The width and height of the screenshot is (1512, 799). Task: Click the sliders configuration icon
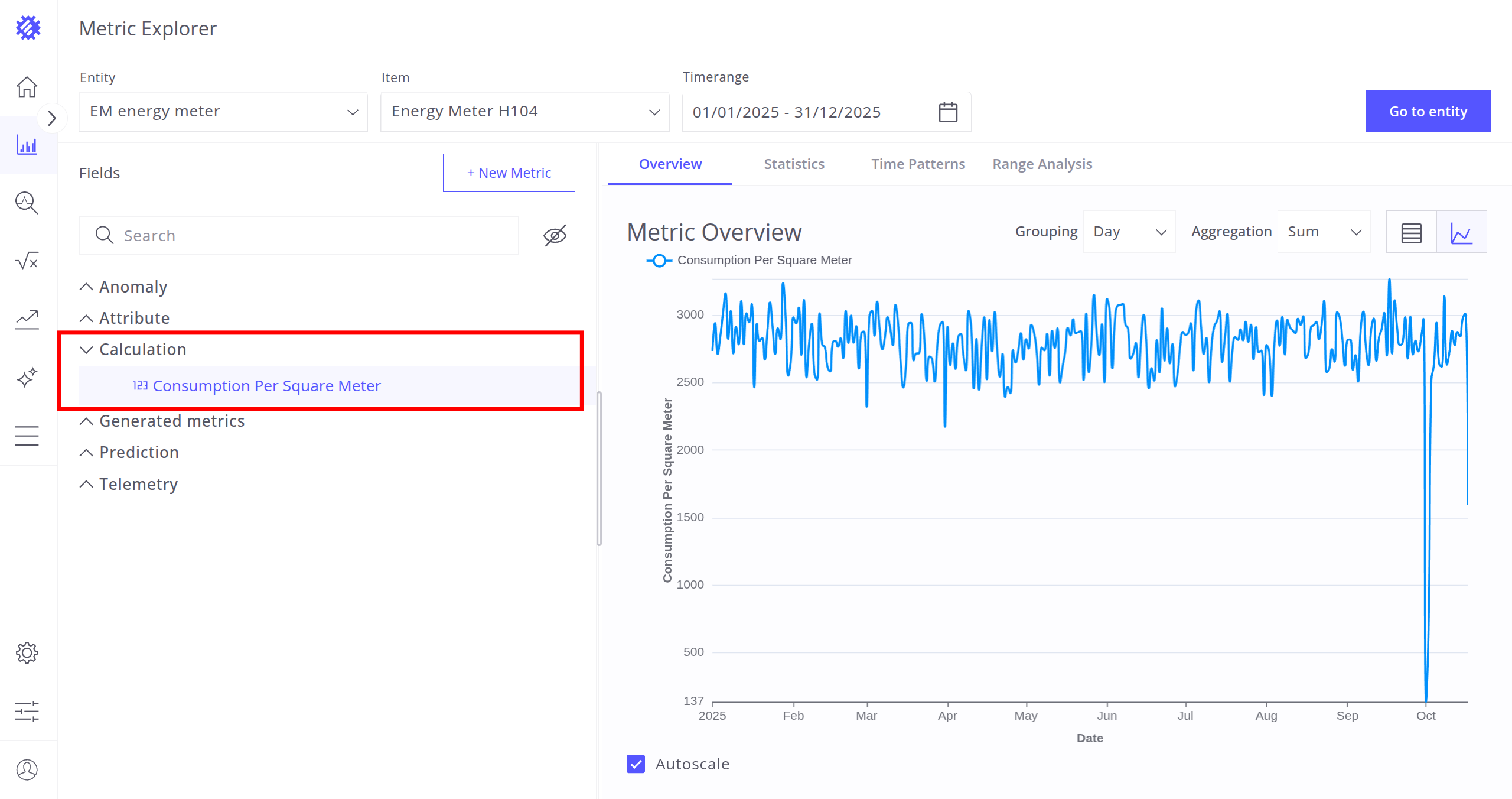(27, 711)
